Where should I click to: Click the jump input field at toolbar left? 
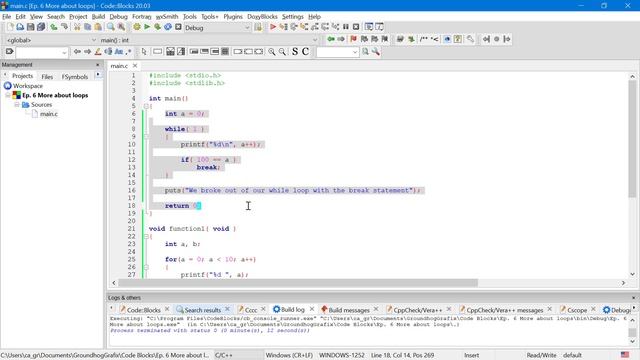(x=41, y=52)
